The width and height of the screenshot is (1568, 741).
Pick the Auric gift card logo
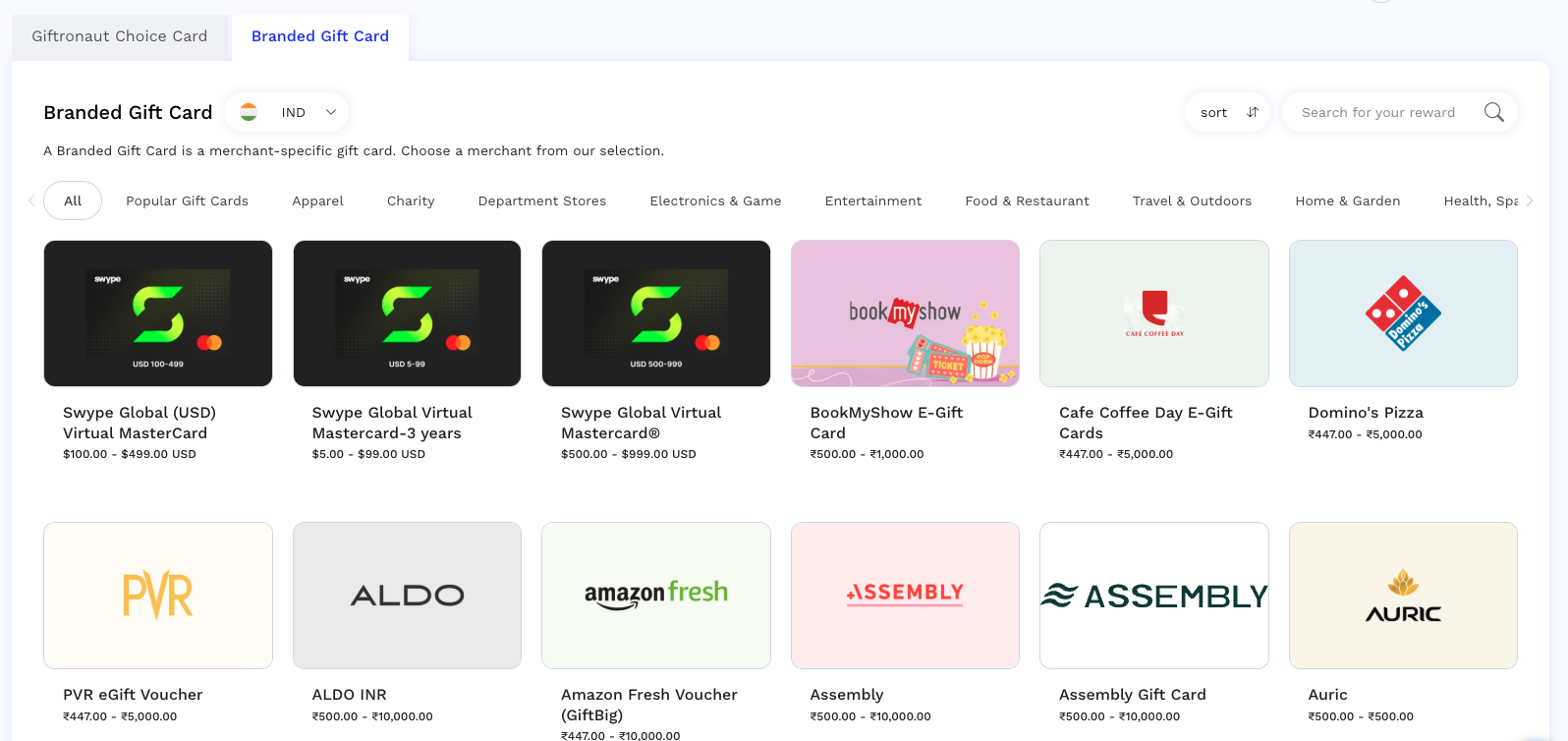1402,596
